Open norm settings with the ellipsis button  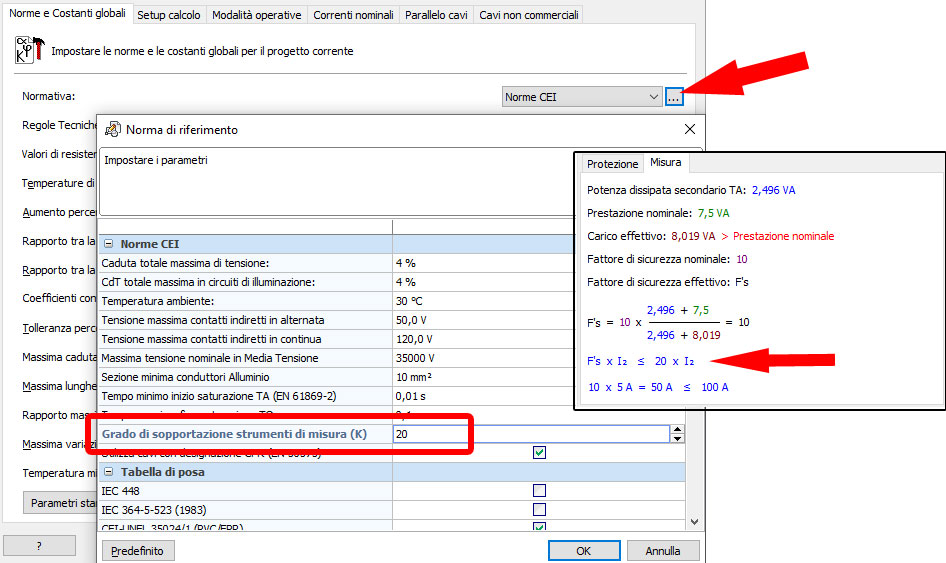tap(674, 97)
